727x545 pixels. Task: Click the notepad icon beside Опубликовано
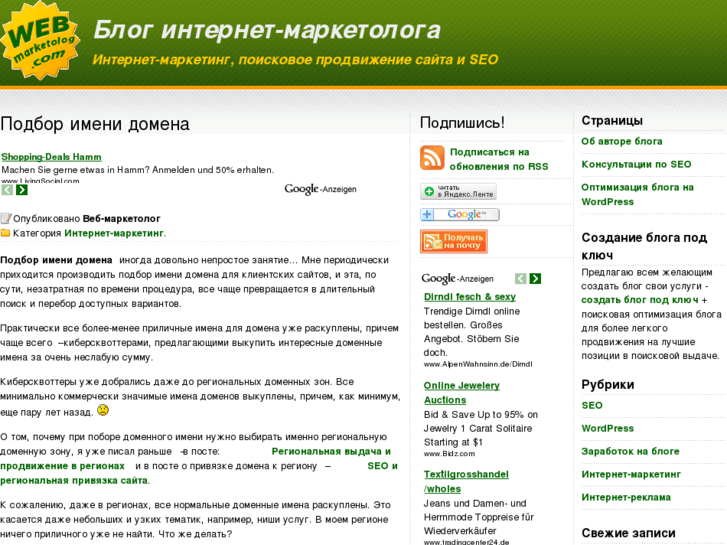pyautogui.click(x=6, y=218)
